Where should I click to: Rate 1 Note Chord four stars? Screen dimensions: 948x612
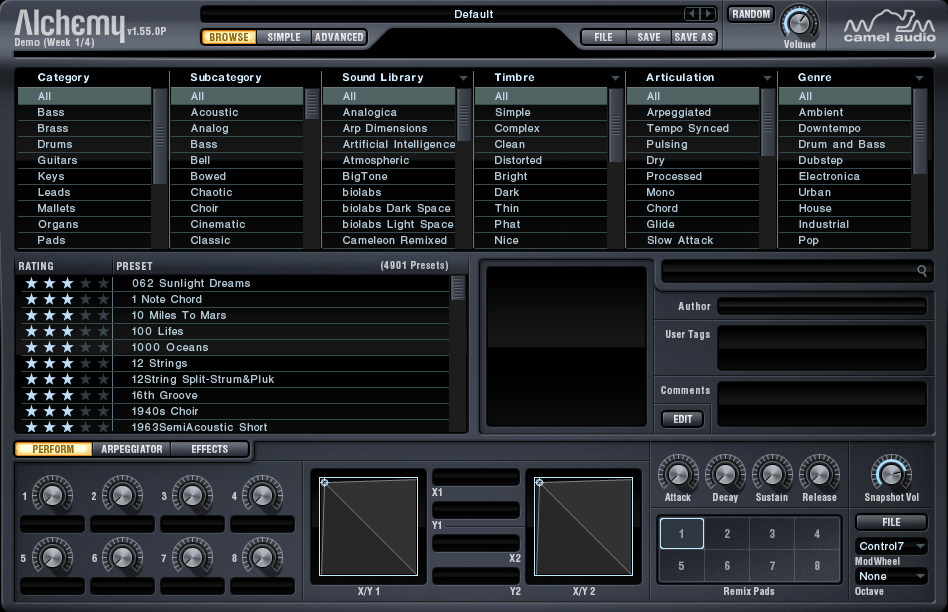click(x=86, y=299)
